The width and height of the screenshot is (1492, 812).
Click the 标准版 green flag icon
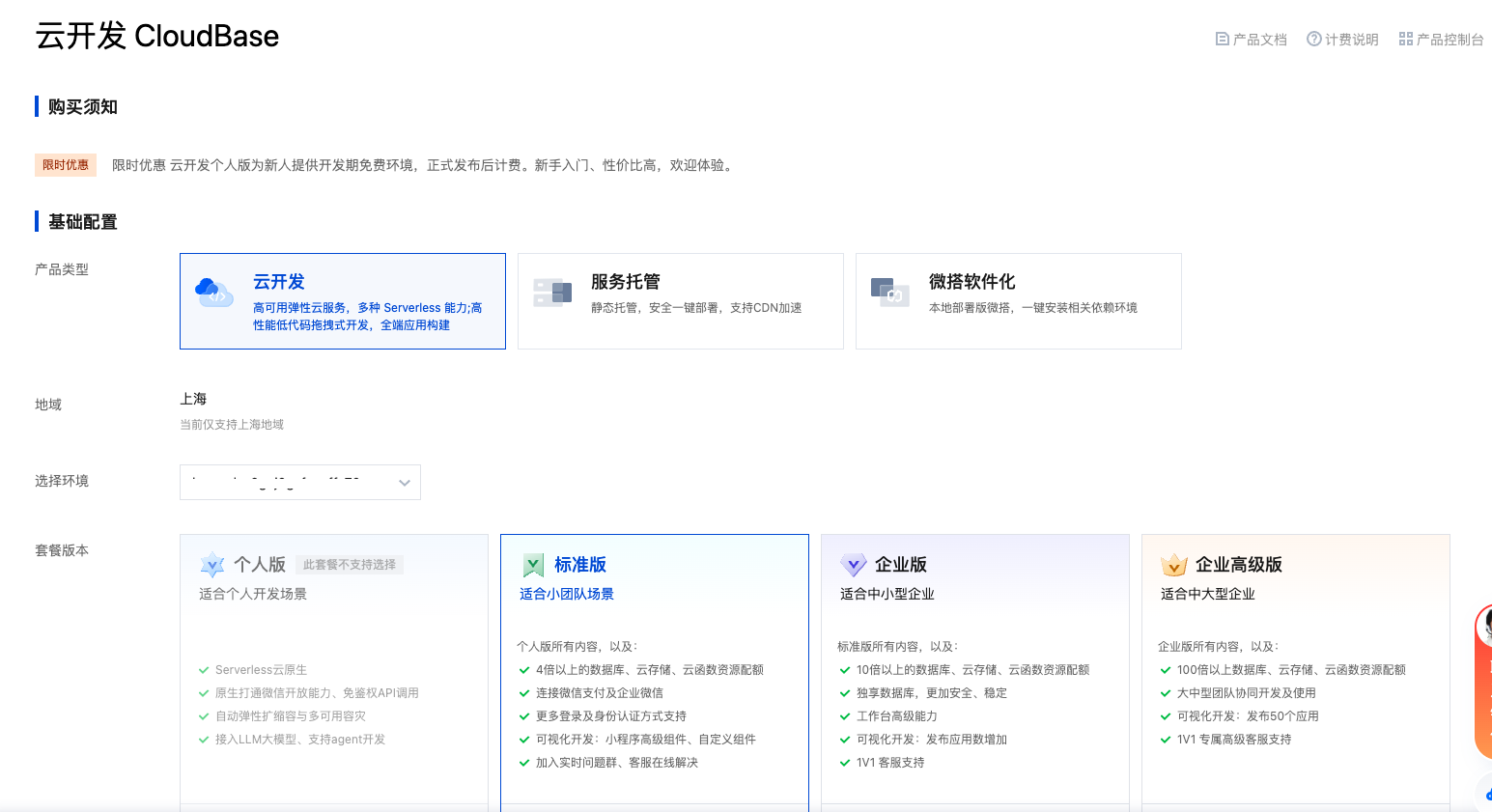[x=533, y=565]
